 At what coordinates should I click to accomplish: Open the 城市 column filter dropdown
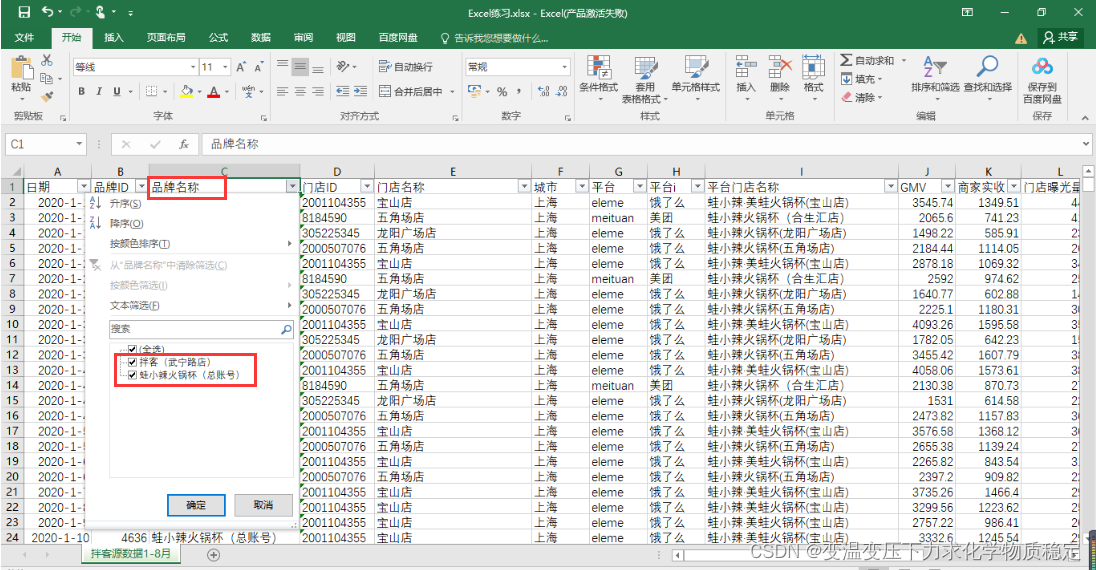point(582,187)
